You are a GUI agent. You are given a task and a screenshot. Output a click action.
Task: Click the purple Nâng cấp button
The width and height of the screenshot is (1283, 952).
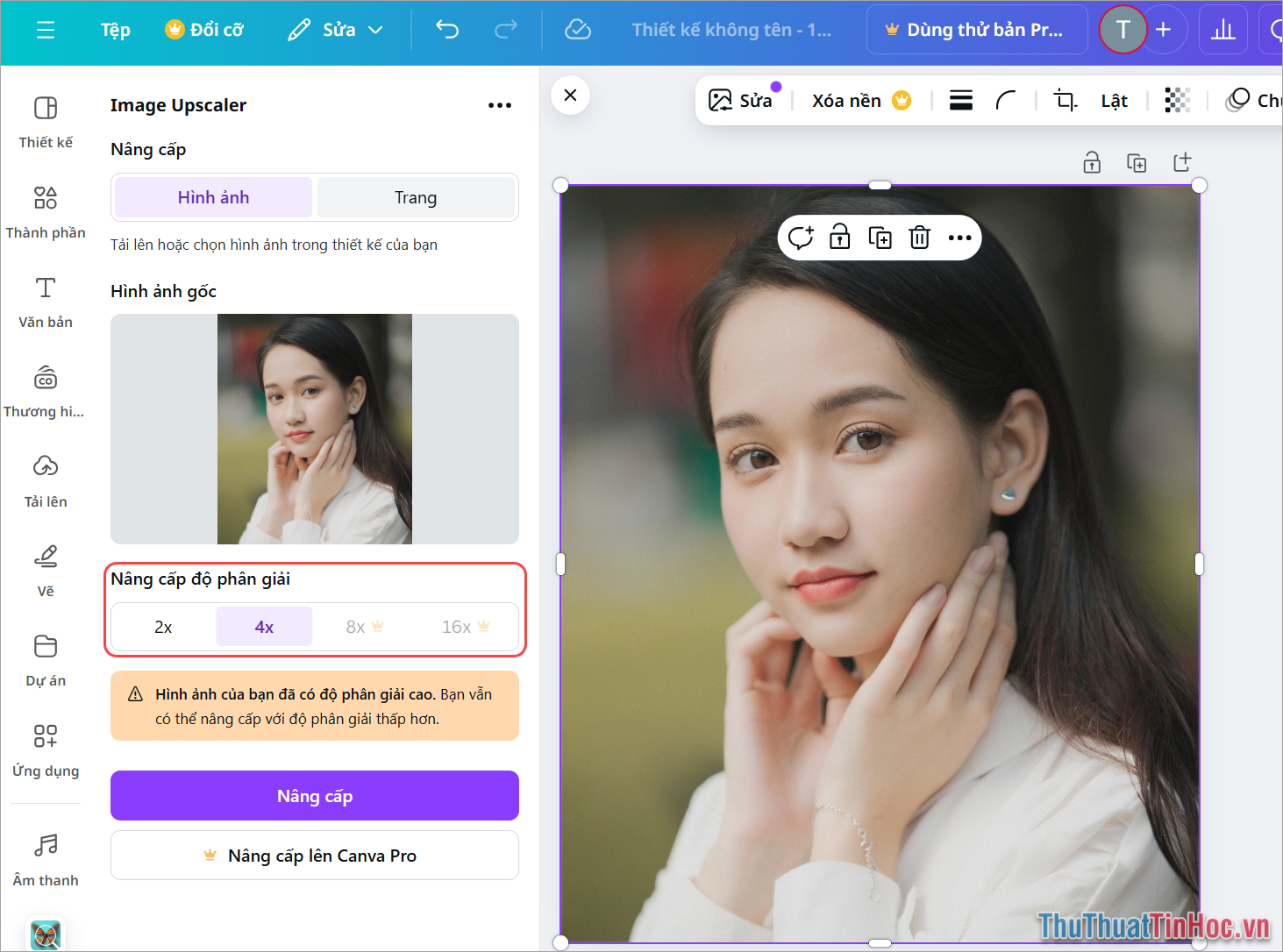point(315,796)
